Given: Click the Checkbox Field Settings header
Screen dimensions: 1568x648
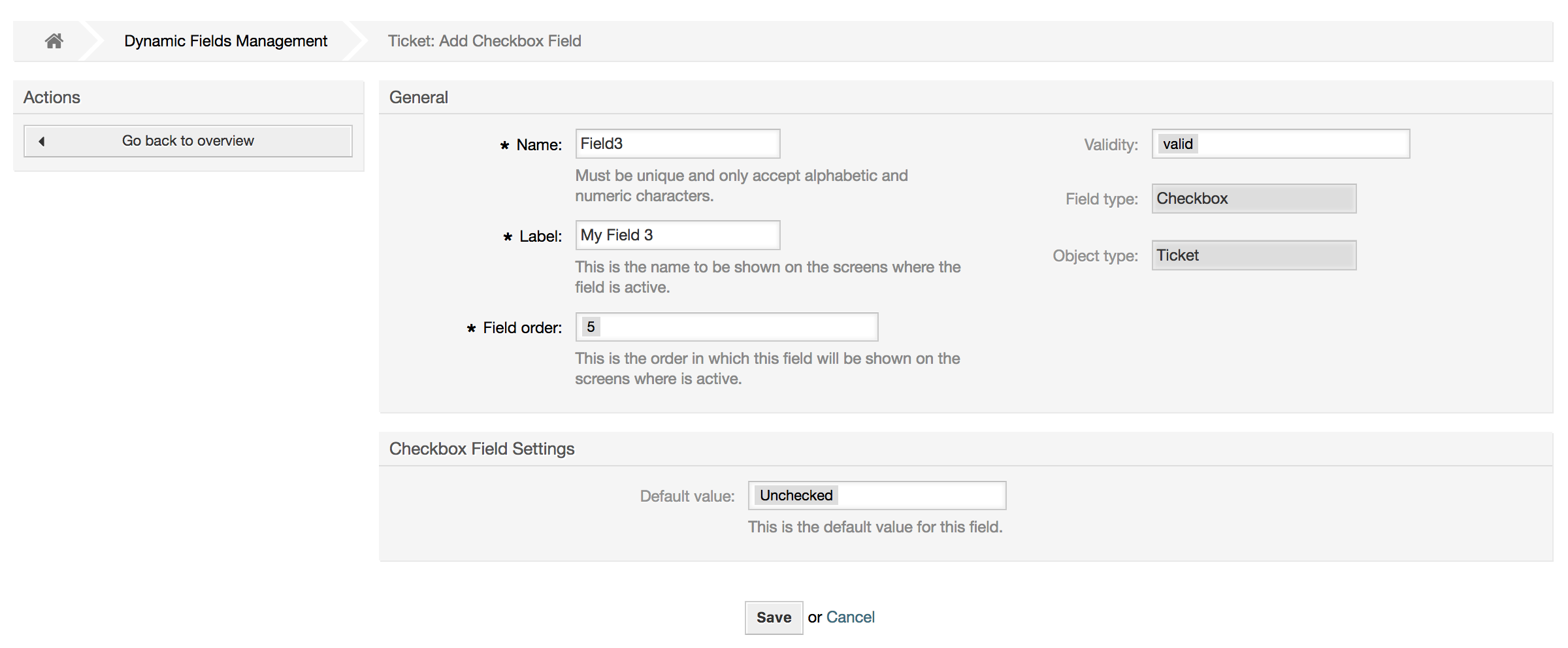Looking at the screenshot, I should pyautogui.click(x=482, y=448).
